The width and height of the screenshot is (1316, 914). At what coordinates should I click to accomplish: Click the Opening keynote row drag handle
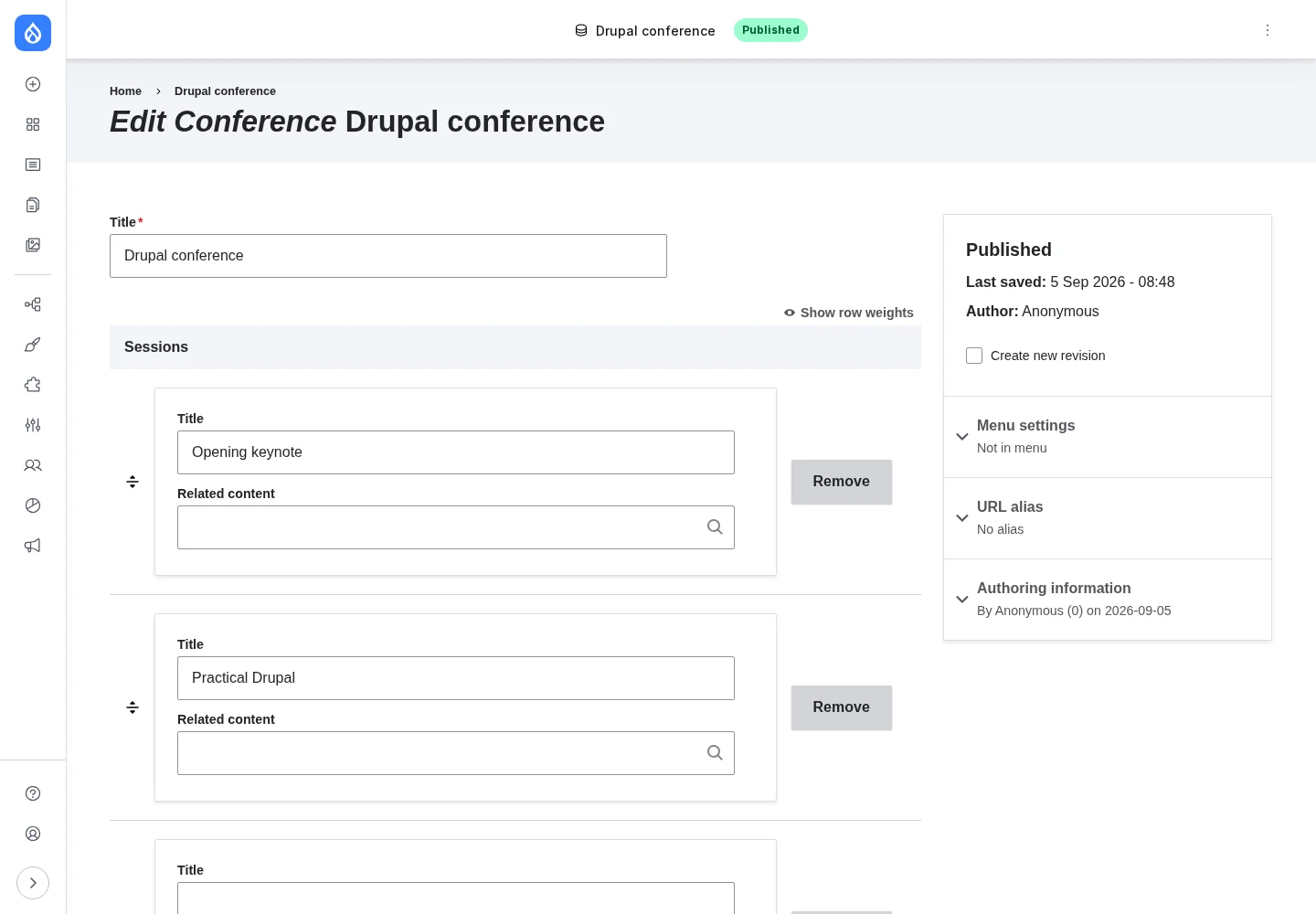(x=133, y=482)
